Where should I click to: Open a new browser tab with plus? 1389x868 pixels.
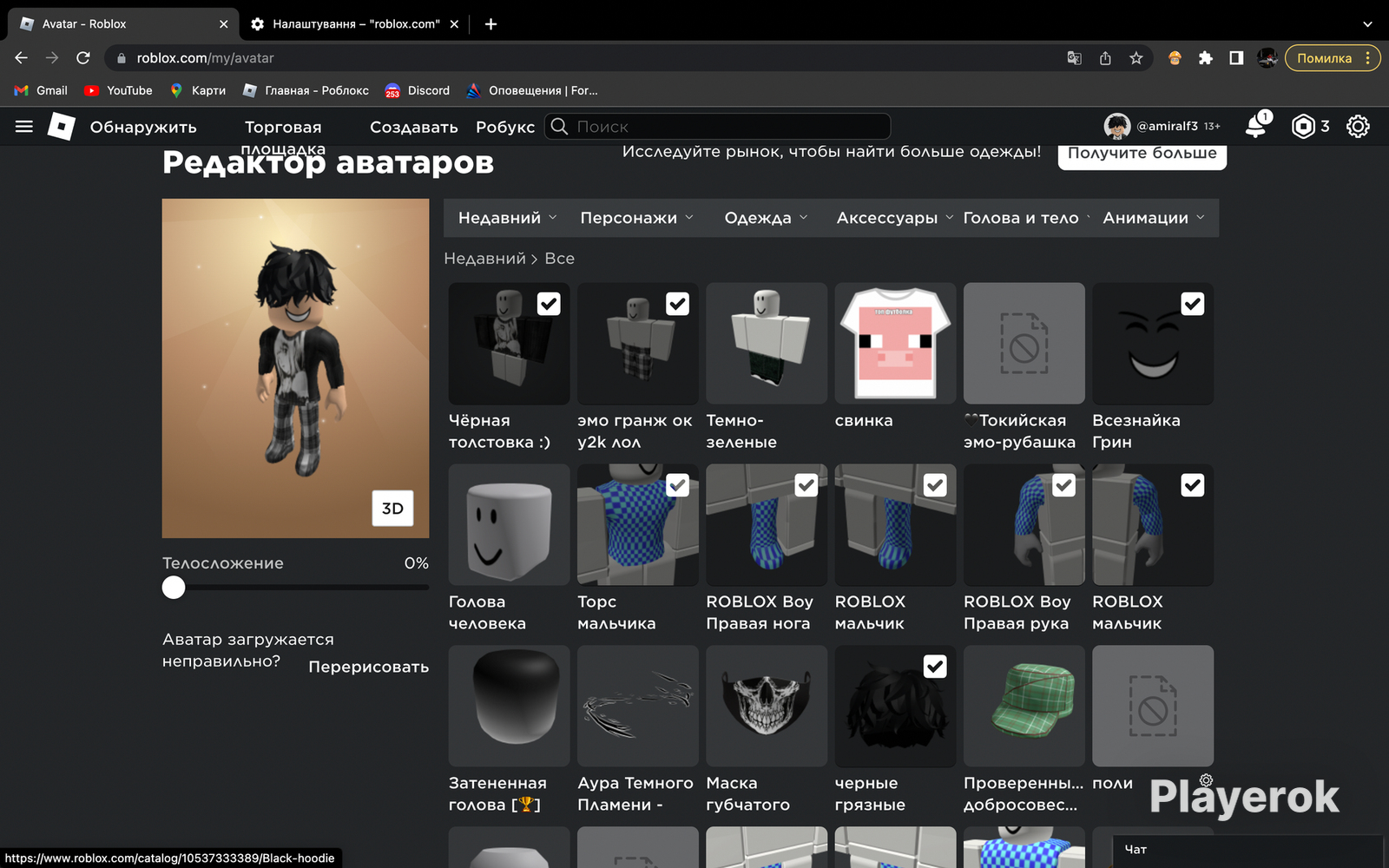[x=490, y=24]
